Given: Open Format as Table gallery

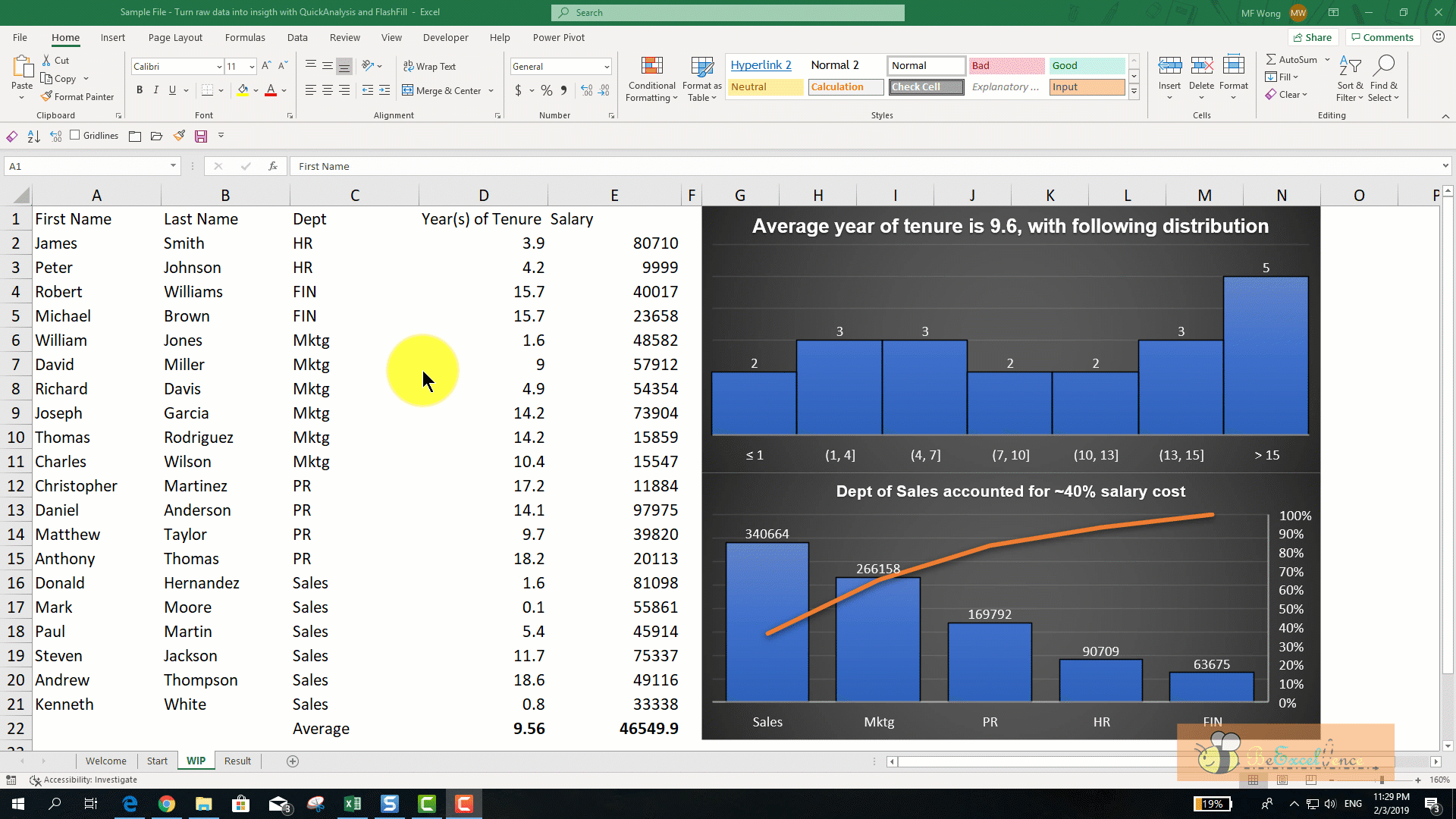Looking at the screenshot, I should click(x=701, y=79).
